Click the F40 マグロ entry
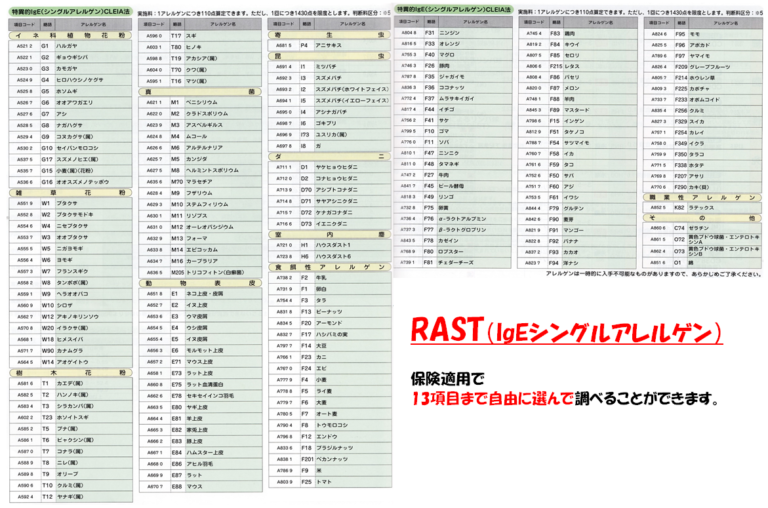This screenshot has width=768, height=508. (x=453, y=55)
